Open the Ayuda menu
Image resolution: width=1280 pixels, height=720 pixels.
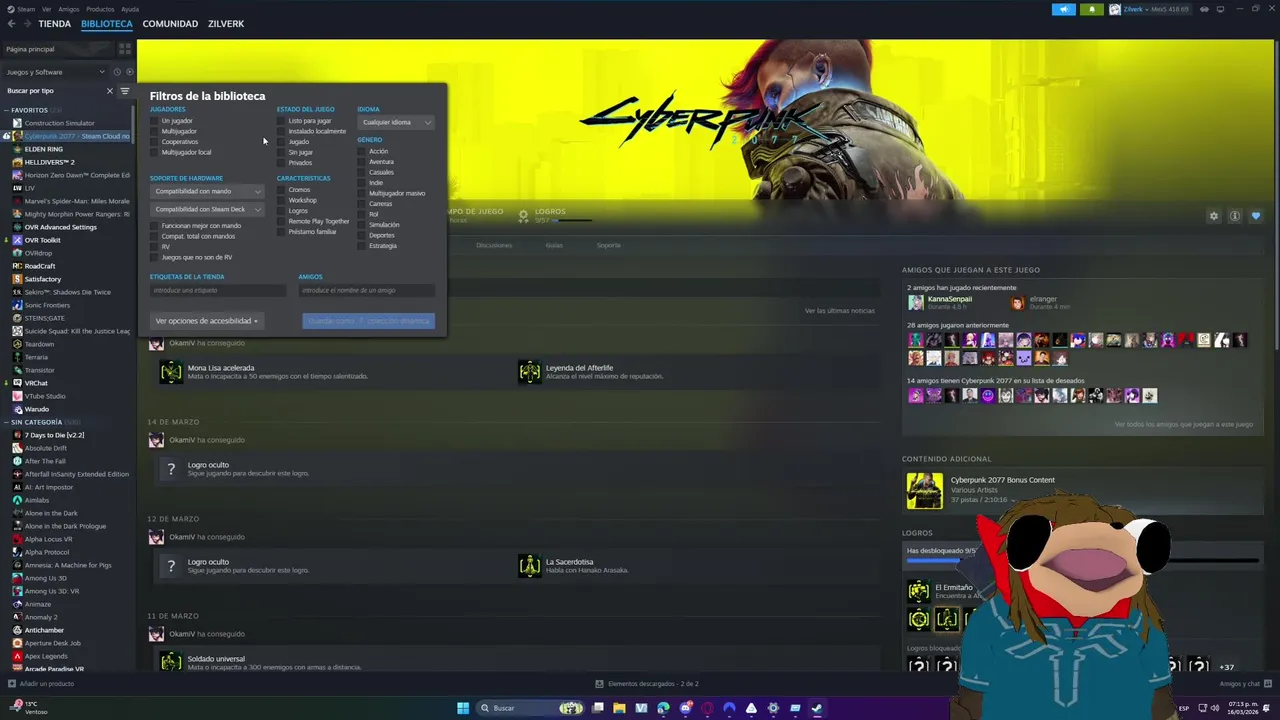[x=130, y=9]
